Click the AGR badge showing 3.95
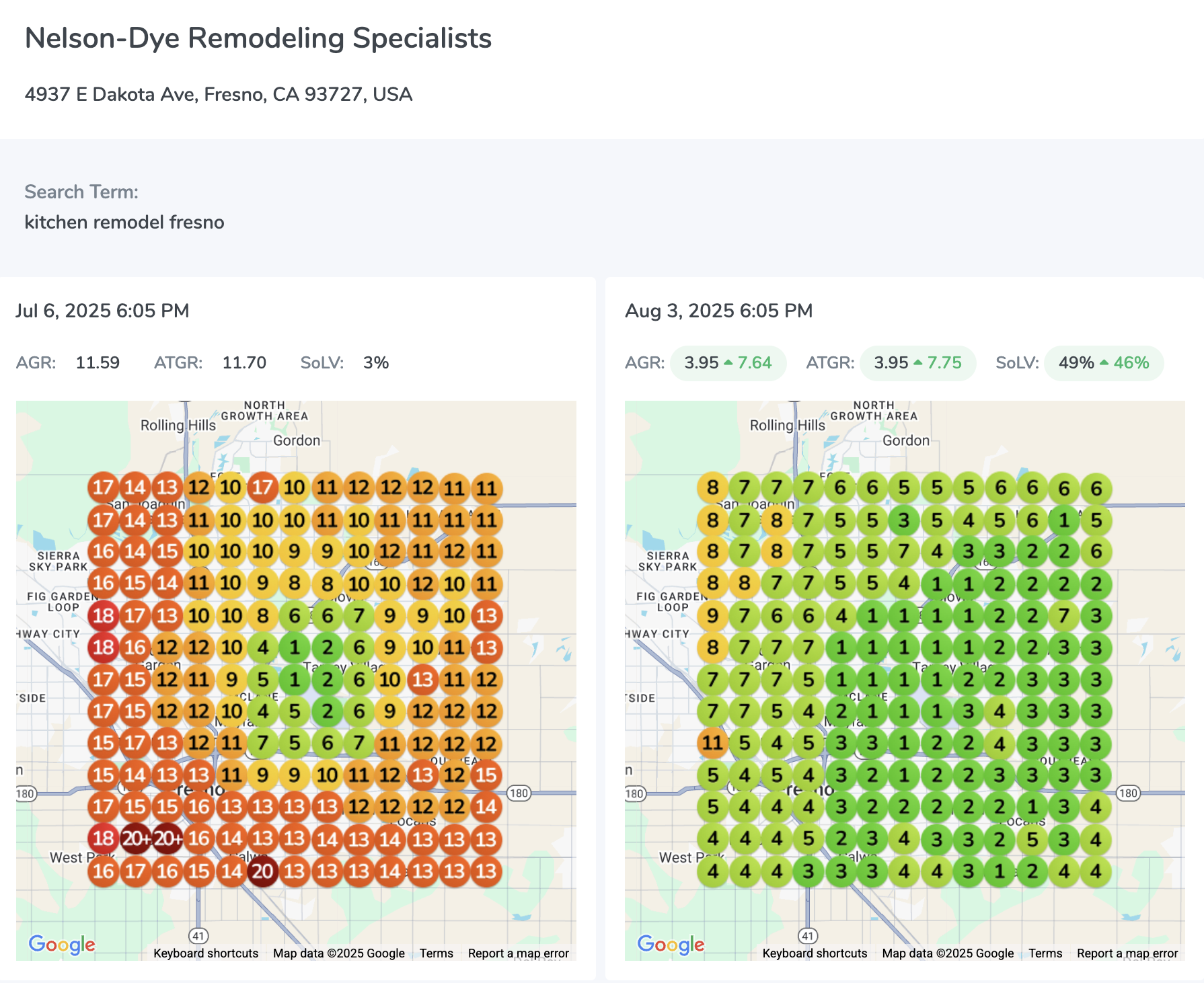 (x=728, y=363)
